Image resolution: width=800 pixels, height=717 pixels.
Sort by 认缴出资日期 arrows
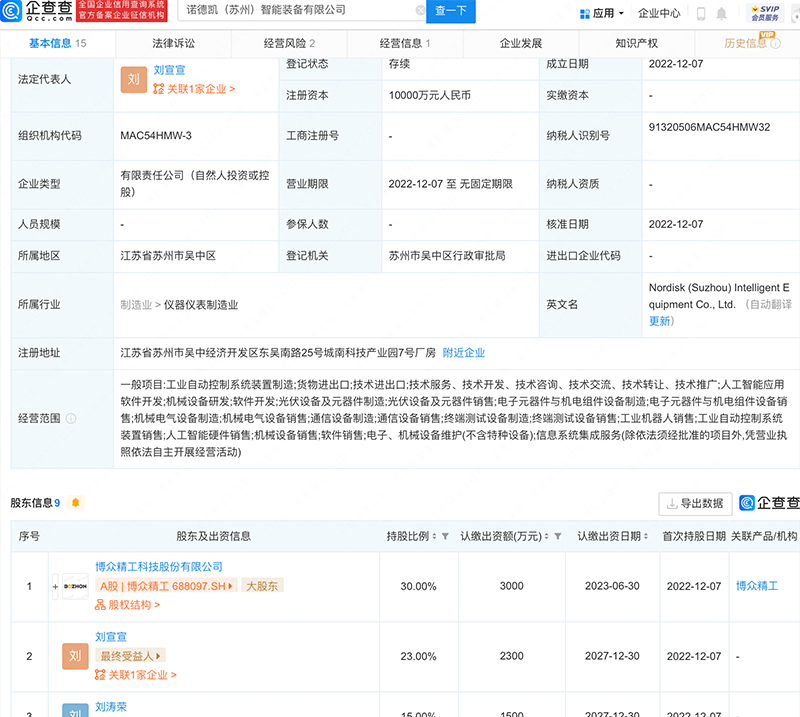click(646, 536)
